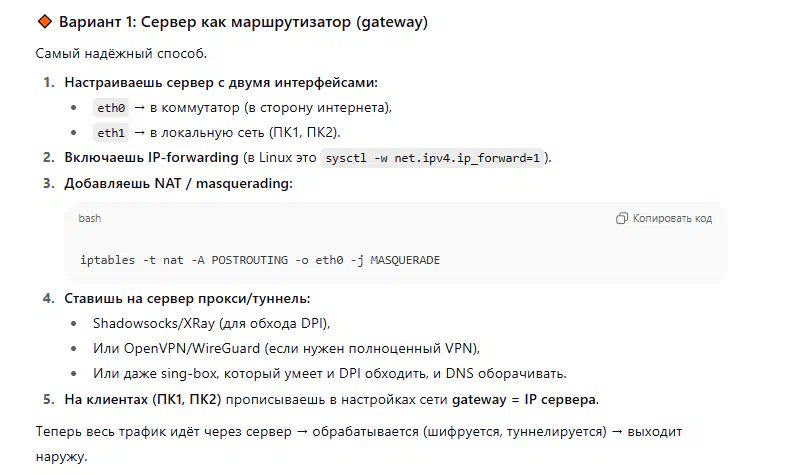Select the inline code "eth0" badge
791x475 pixels.
(x=110, y=108)
